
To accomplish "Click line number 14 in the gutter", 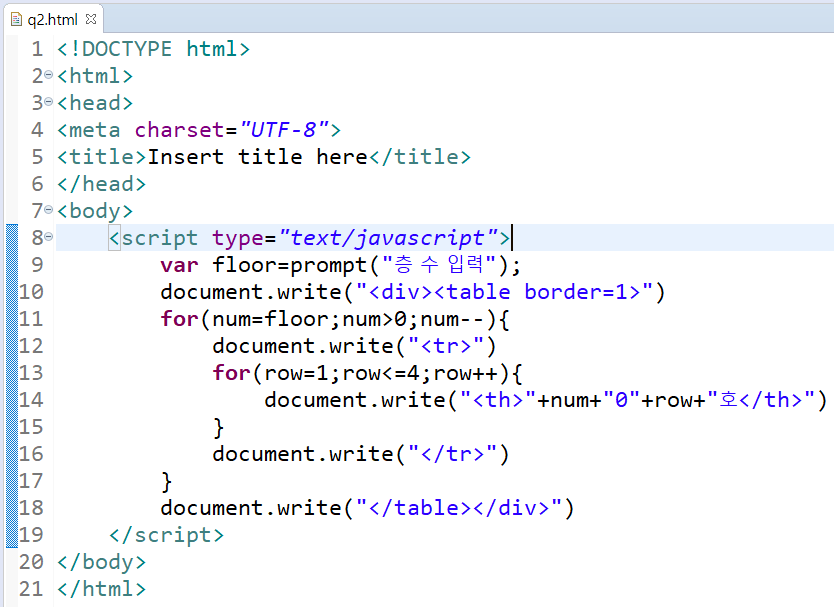I will [x=31, y=400].
